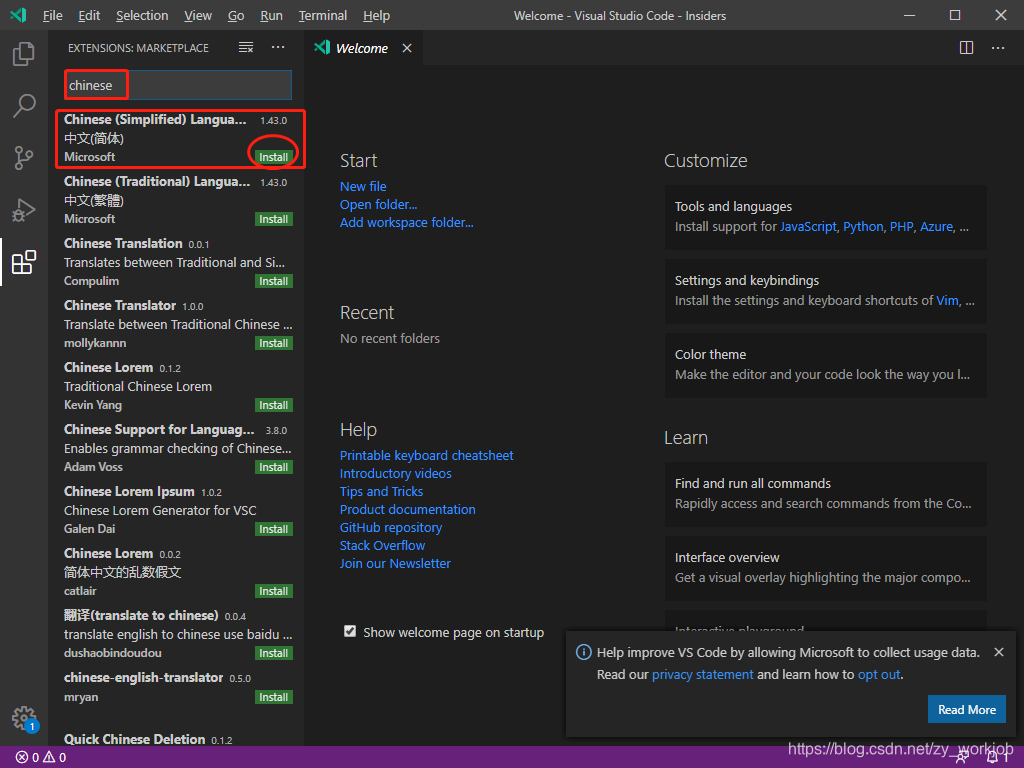The height and width of the screenshot is (768, 1024).
Task: Open Interface overview card
Action: coord(825,568)
